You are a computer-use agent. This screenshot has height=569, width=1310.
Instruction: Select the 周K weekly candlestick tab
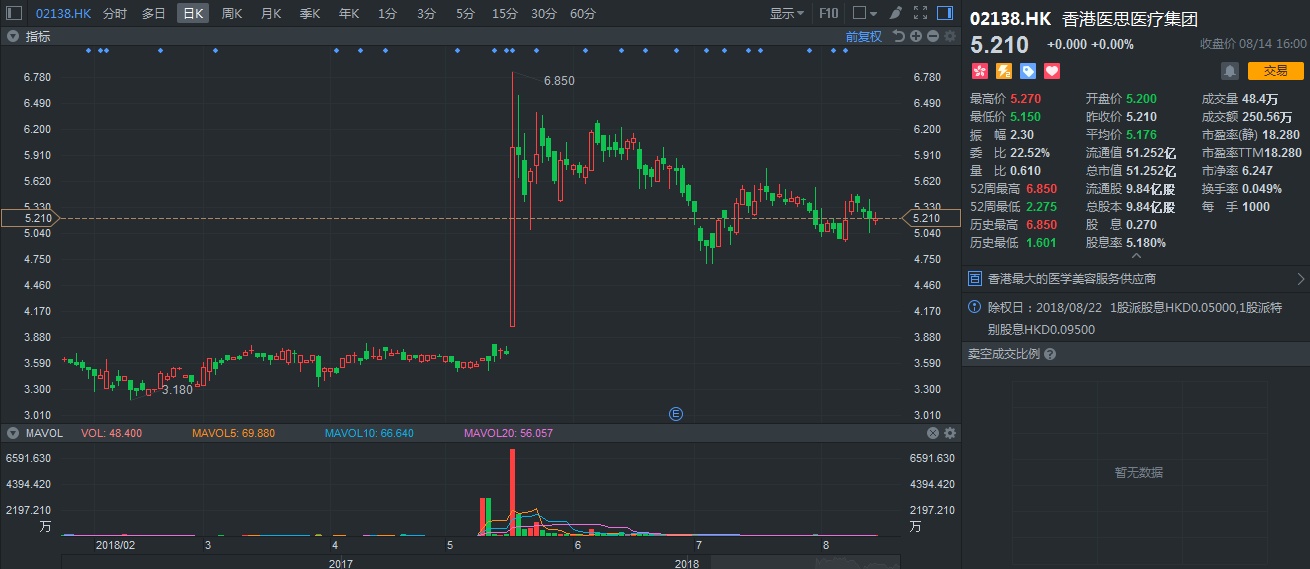point(232,14)
